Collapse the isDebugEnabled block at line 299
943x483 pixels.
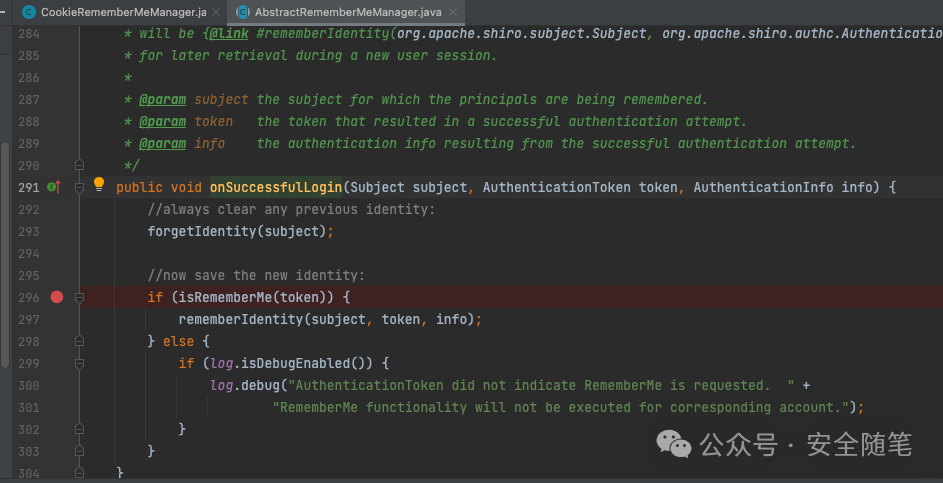(x=79, y=363)
